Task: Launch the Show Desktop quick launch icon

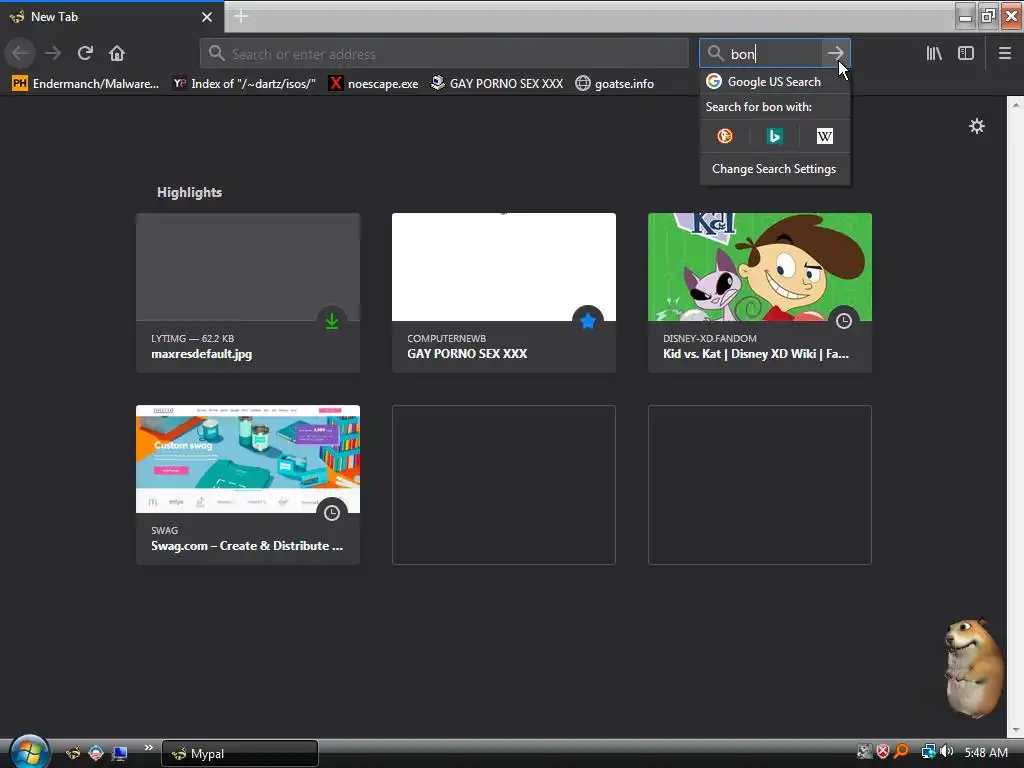Action: pos(120,753)
